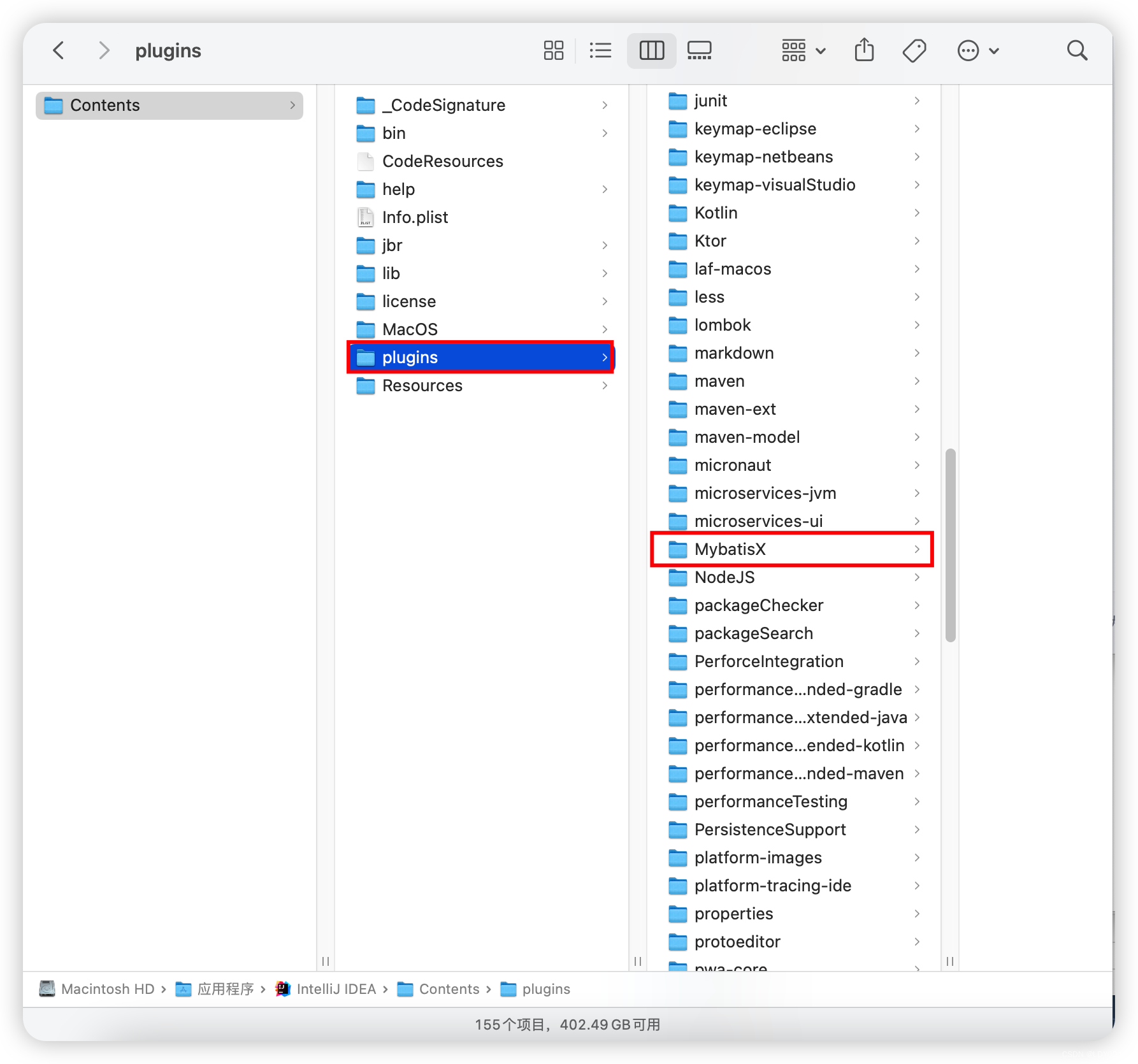Open the protoeditor folder
The image size is (1138, 1064).
click(794, 942)
